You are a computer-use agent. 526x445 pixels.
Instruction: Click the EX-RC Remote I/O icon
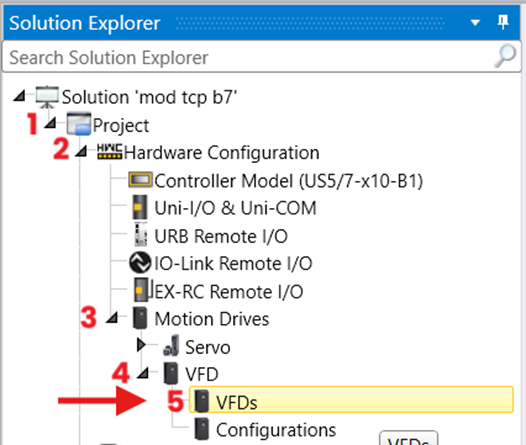141,290
